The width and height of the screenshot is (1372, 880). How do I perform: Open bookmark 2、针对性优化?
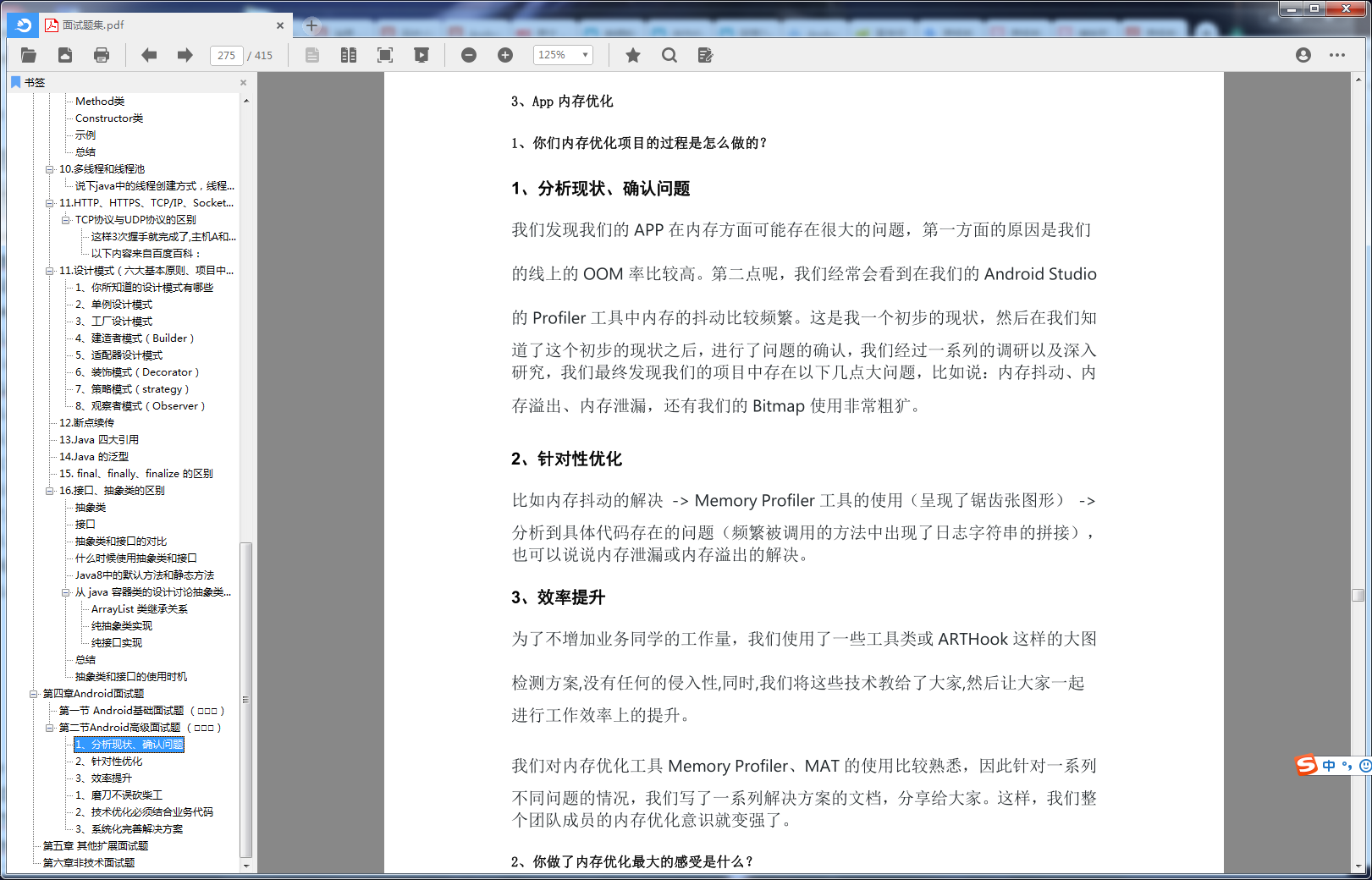109,762
